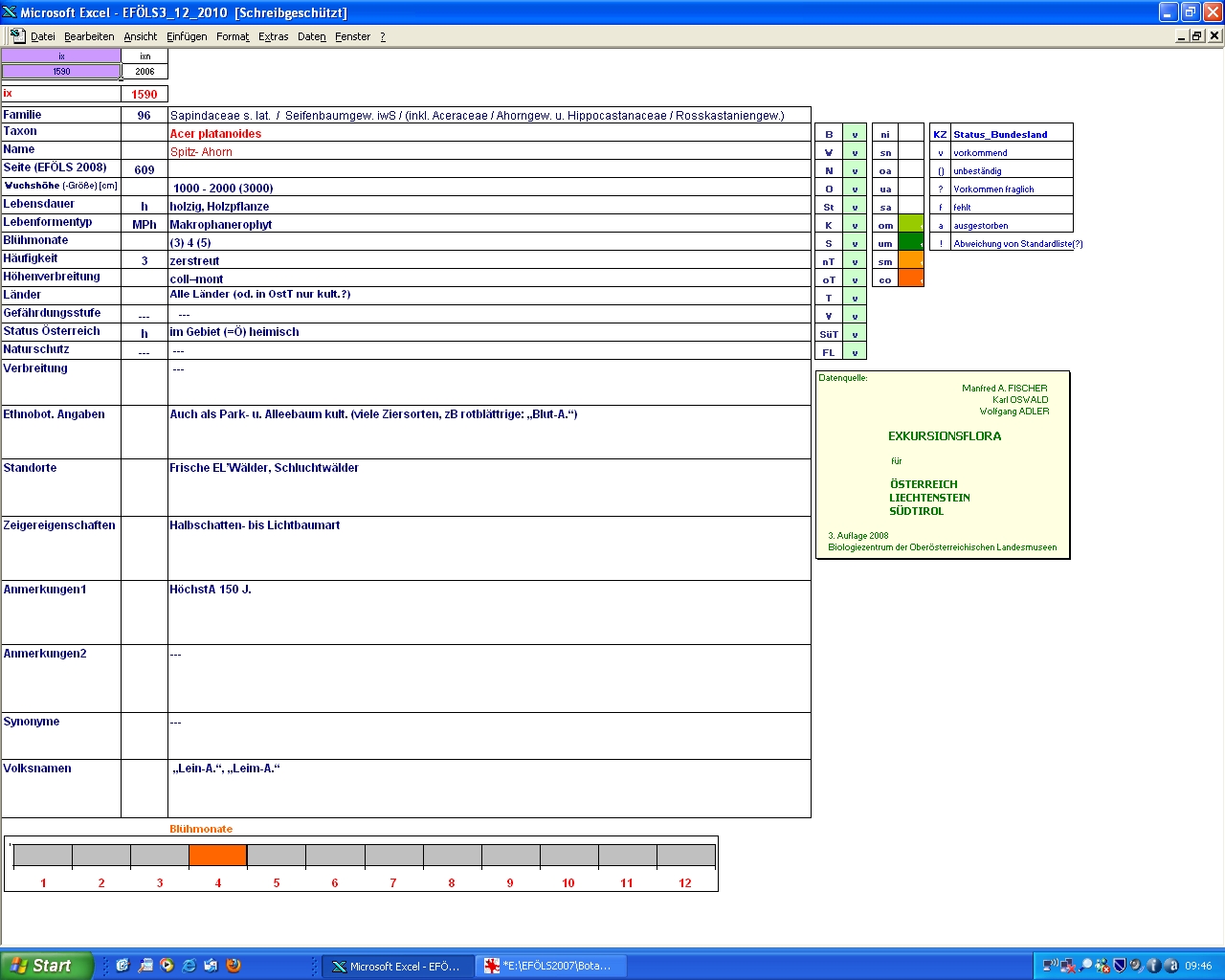The width and height of the screenshot is (1225, 980).
Task: Open the Datei menu
Action: (x=42, y=36)
